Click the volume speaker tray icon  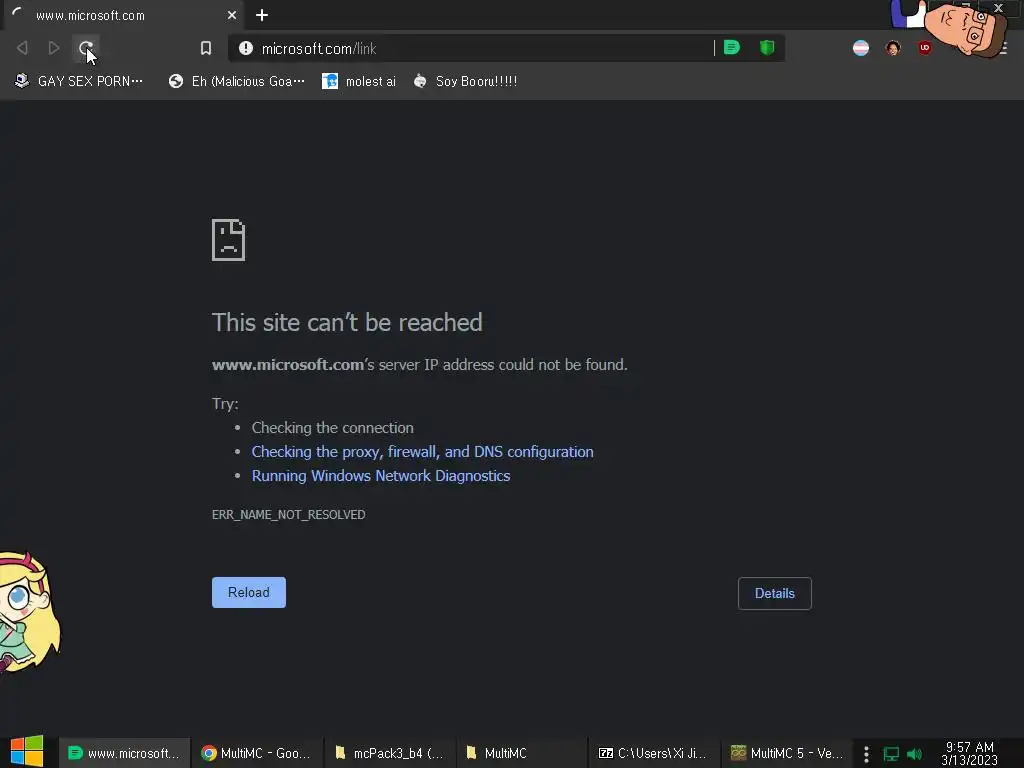(x=914, y=754)
